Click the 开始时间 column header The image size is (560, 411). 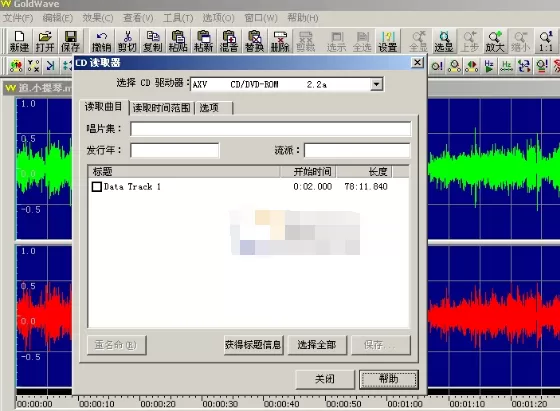(308, 172)
